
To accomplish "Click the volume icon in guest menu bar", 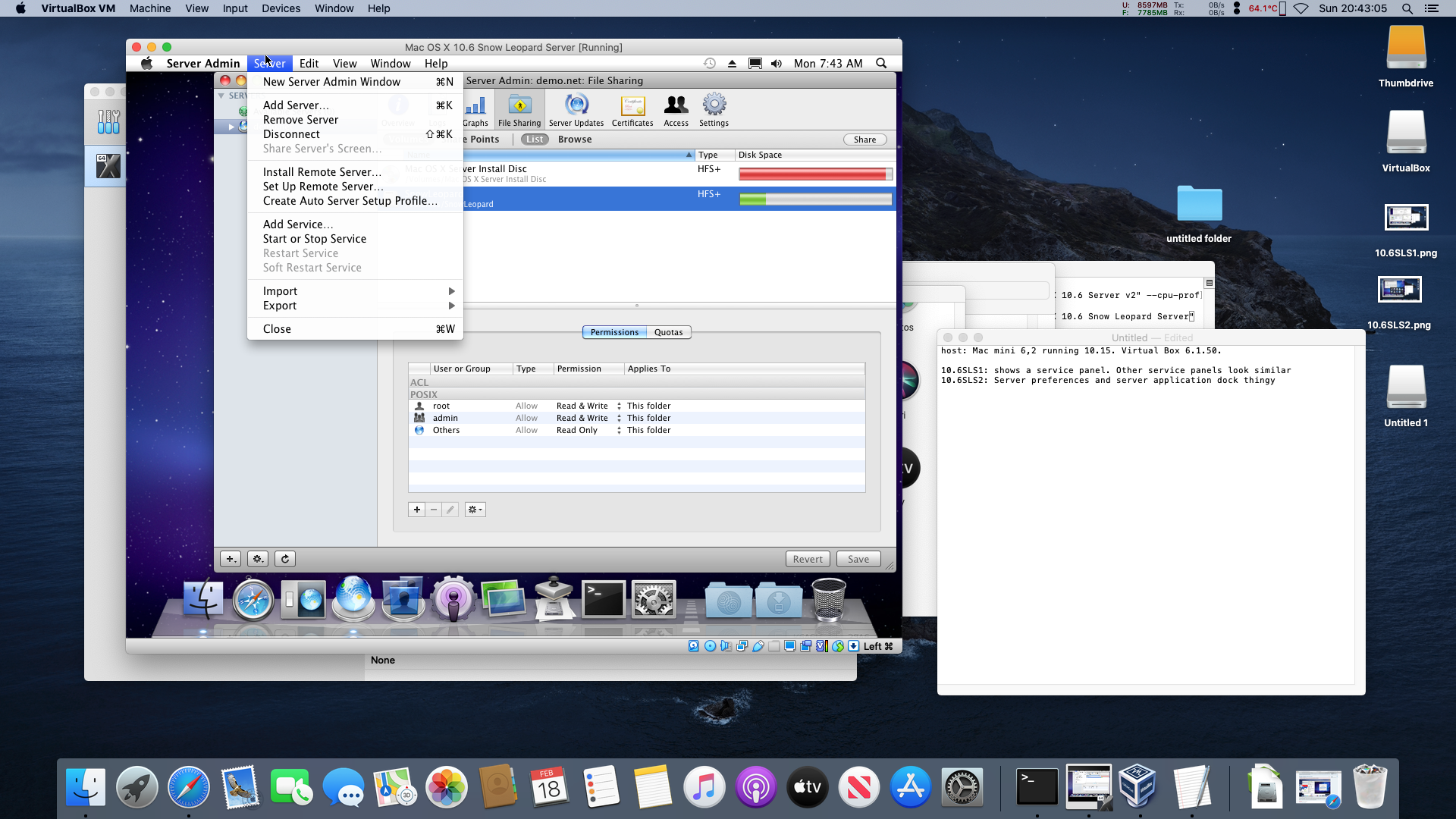I will coord(776,64).
